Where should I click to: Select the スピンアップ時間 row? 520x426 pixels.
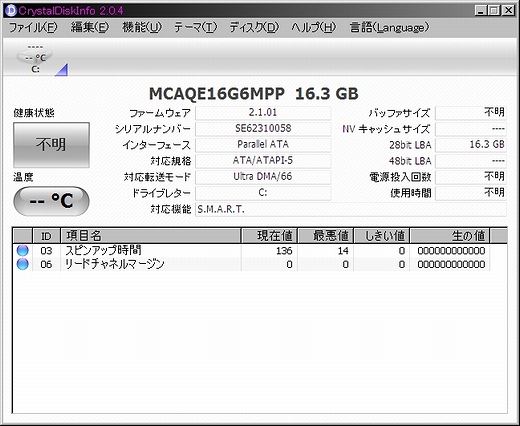251,250
